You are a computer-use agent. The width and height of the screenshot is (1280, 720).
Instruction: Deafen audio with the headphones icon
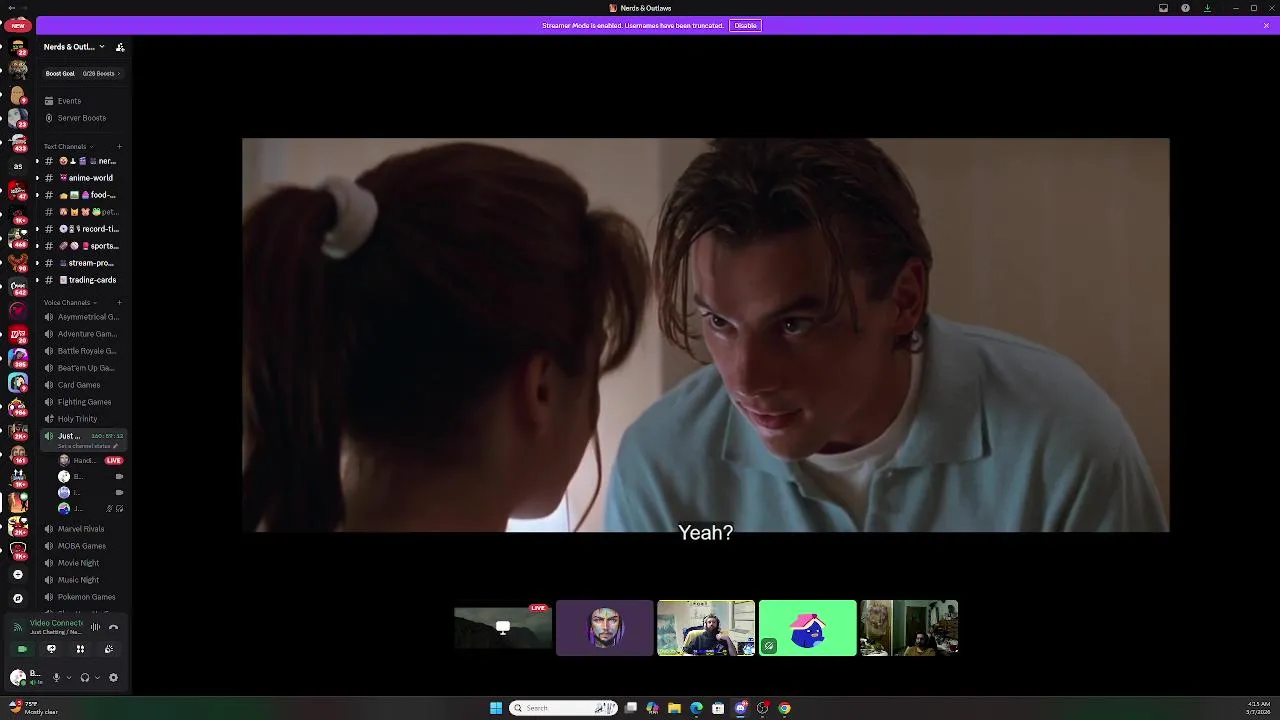pyautogui.click(x=85, y=677)
